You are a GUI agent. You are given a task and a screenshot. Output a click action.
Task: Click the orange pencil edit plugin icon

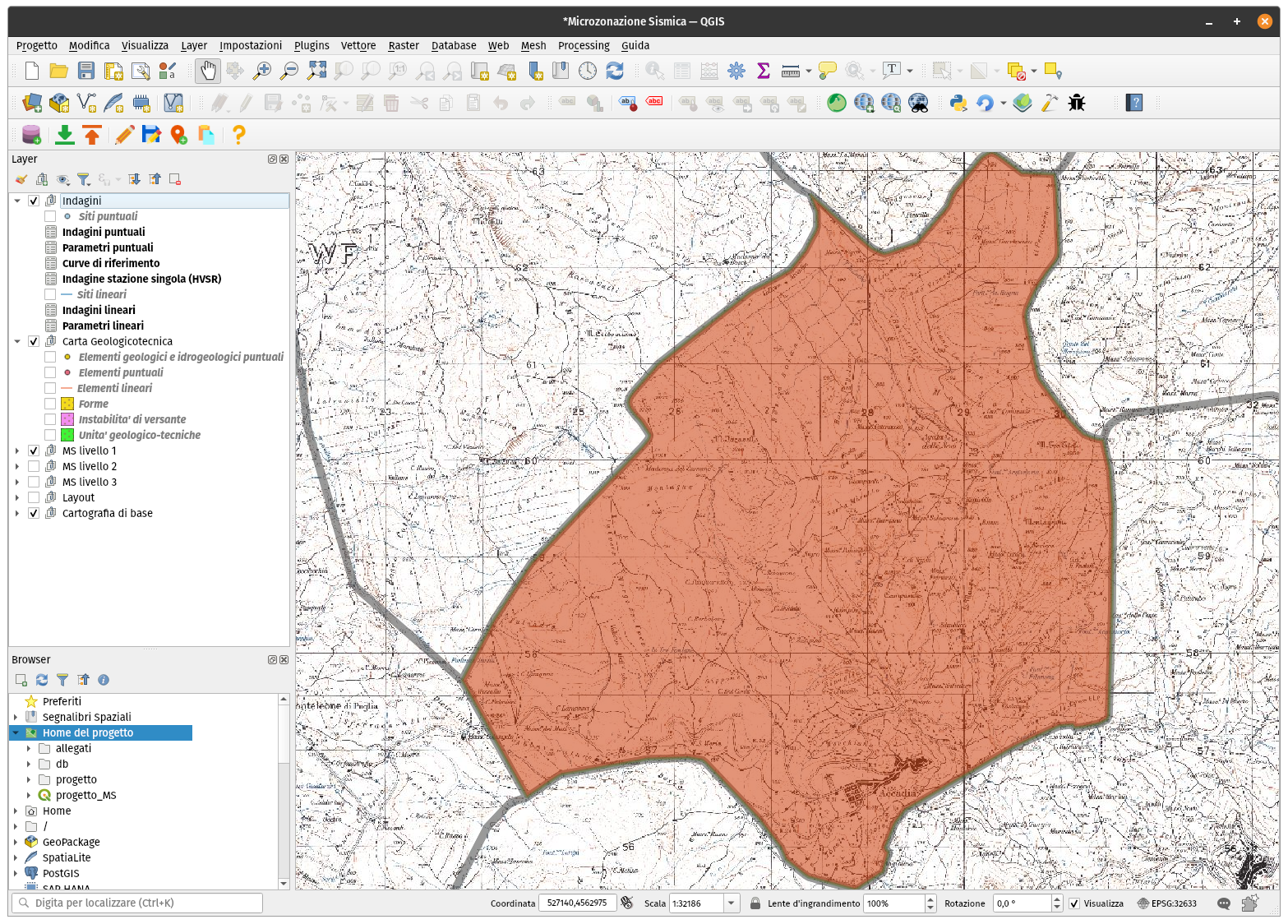125,135
